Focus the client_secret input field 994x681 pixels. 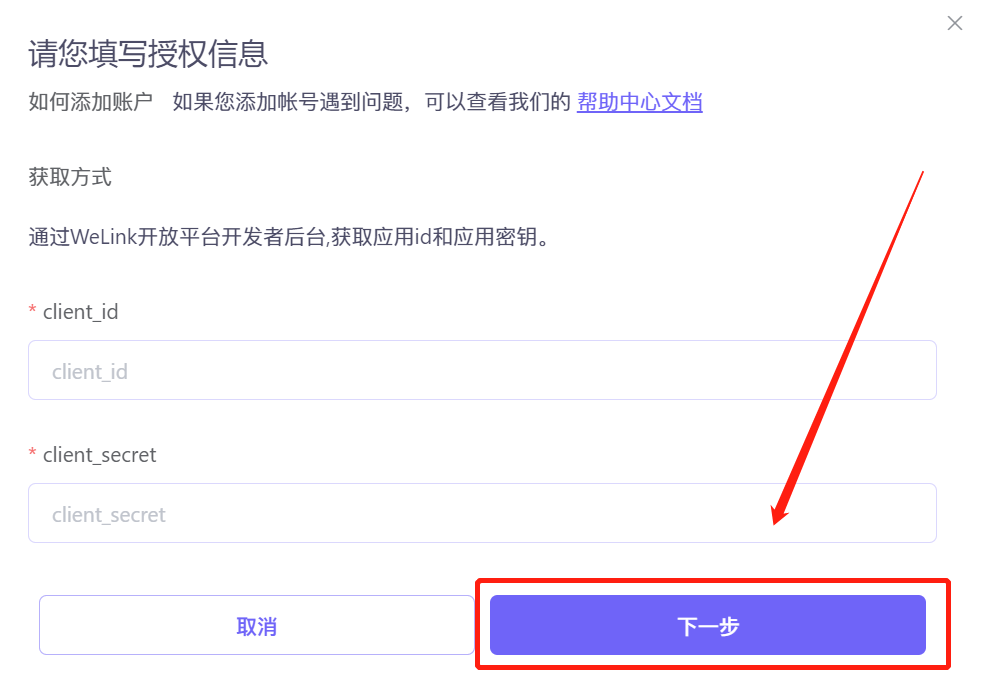[482, 513]
